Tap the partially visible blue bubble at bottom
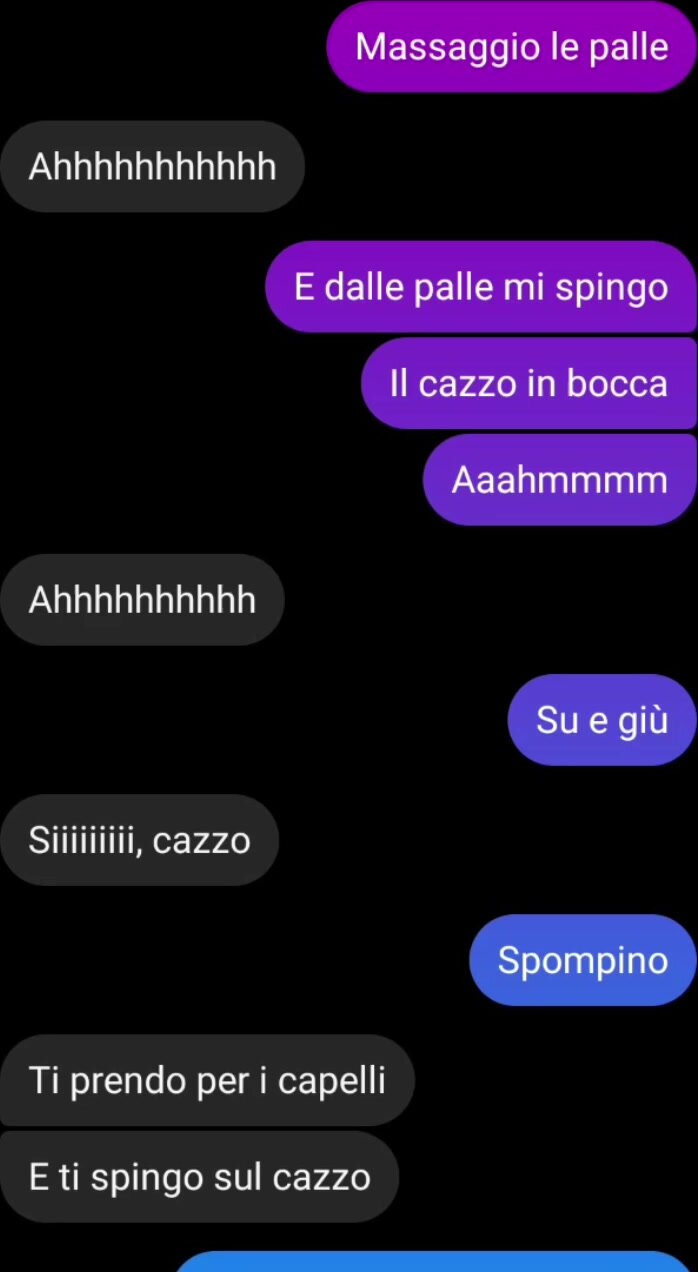698x1272 pixels. coord(435,1261)
